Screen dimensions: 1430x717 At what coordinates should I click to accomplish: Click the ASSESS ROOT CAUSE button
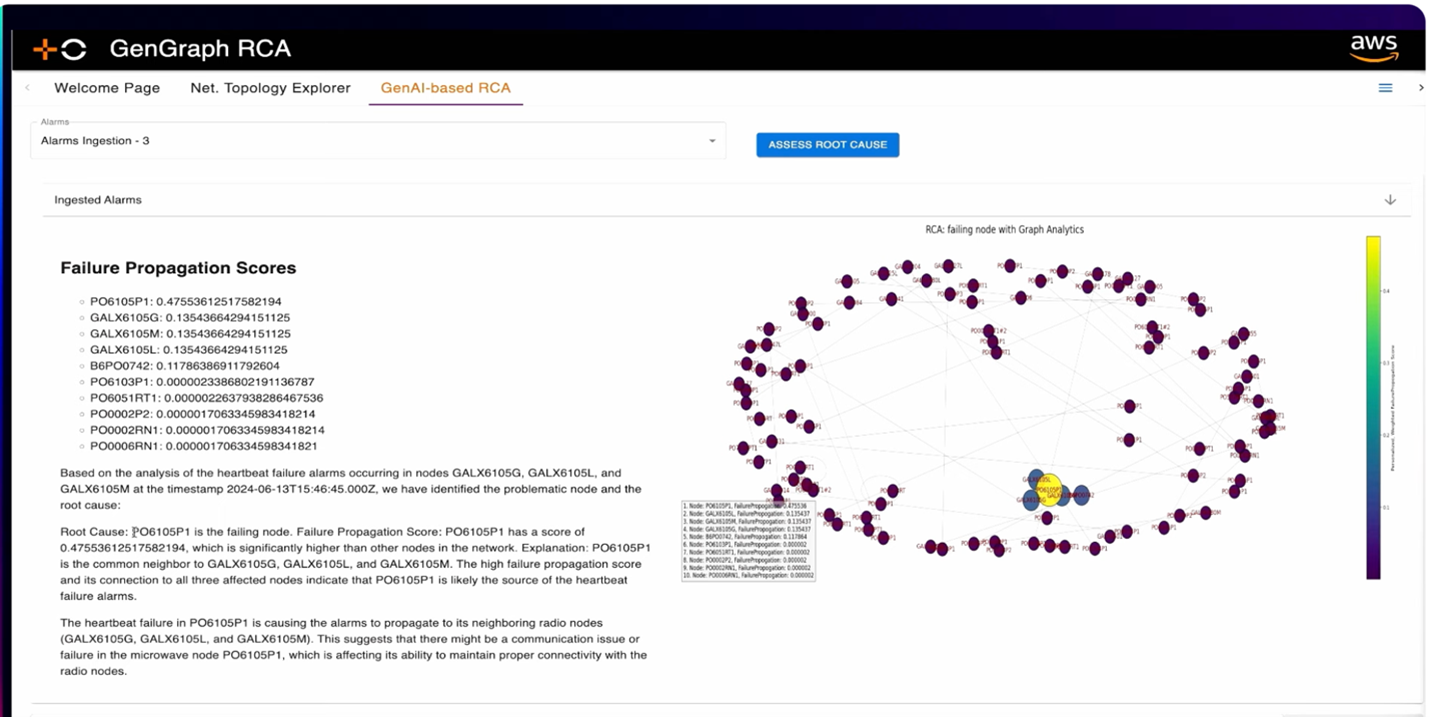pos(827,144)
